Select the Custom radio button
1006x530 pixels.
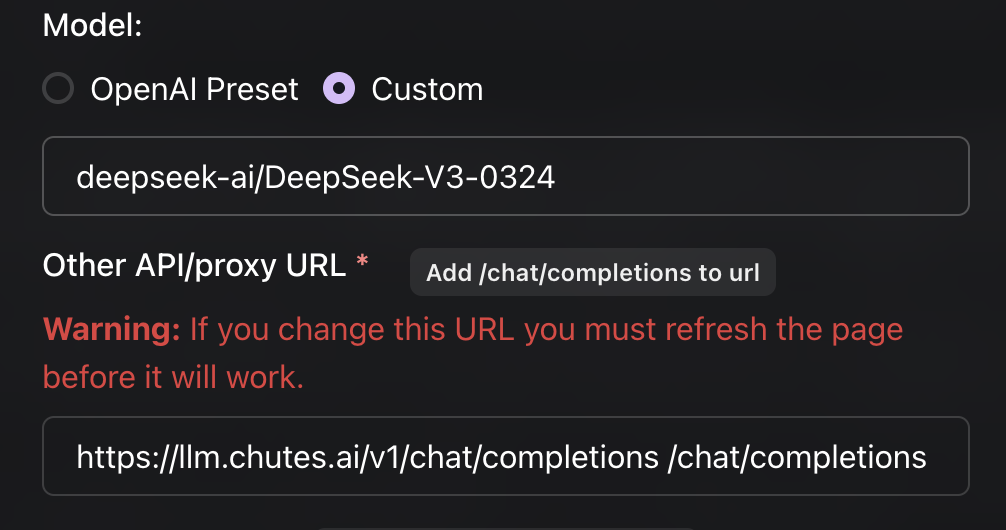pos(339,90)
